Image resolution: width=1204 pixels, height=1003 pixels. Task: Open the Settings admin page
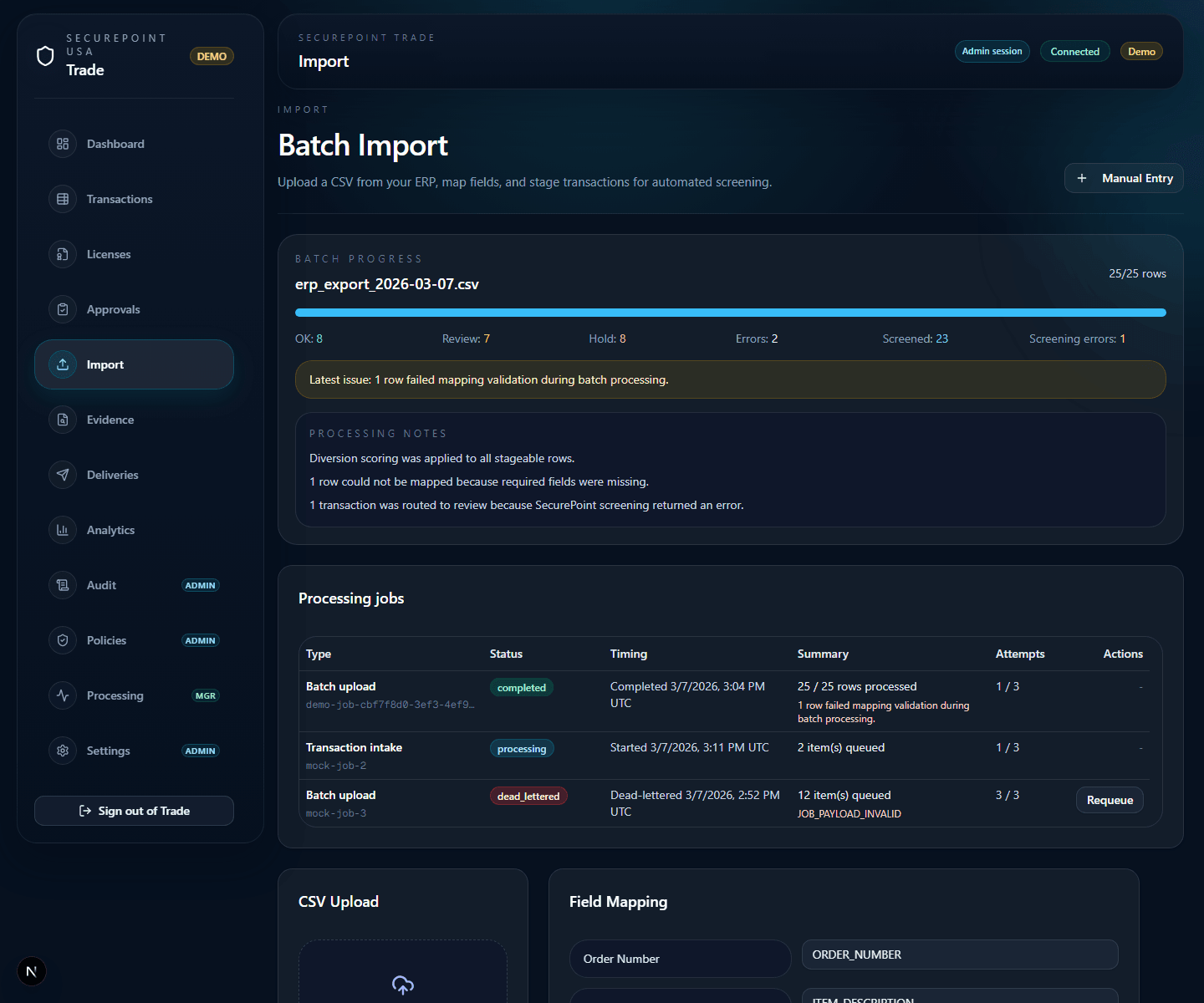tap(134, 751)
